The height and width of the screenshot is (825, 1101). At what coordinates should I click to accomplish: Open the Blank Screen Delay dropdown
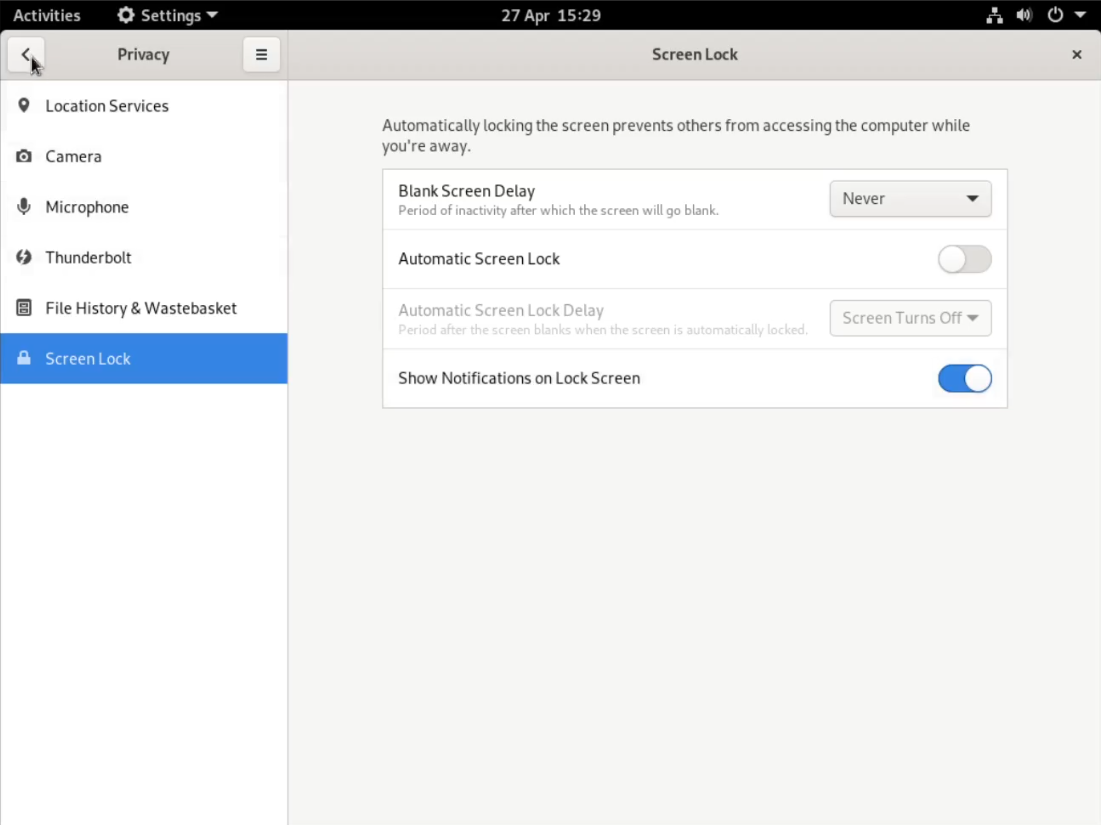(x=910, y=199)
